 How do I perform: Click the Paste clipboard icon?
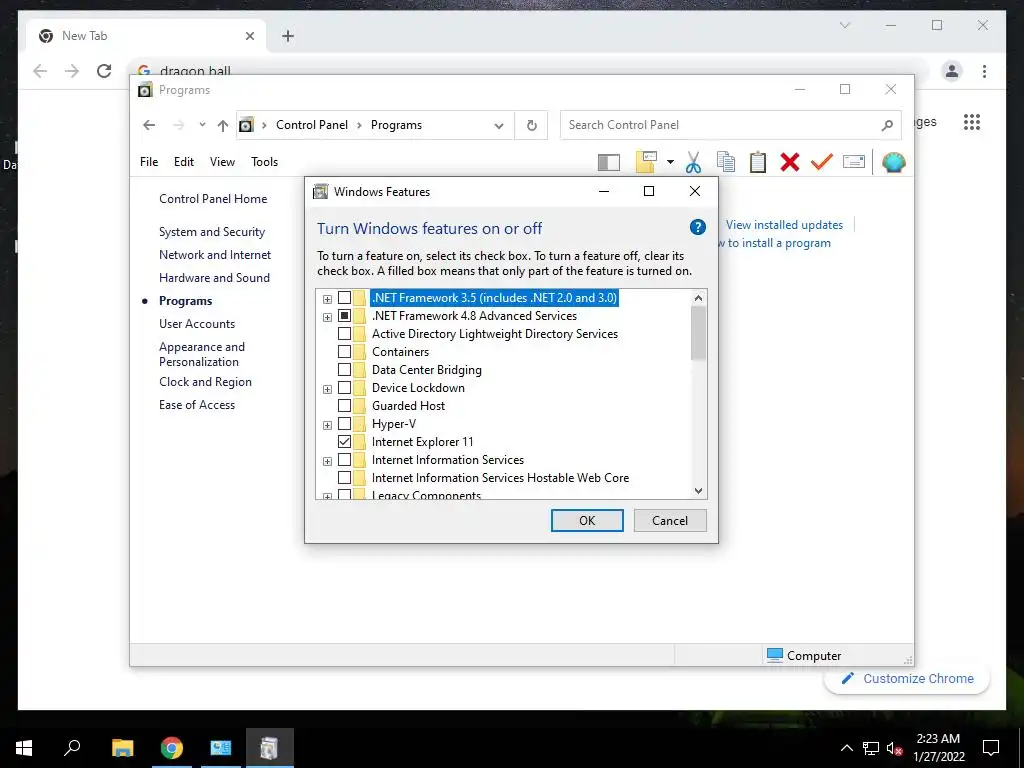758,162
